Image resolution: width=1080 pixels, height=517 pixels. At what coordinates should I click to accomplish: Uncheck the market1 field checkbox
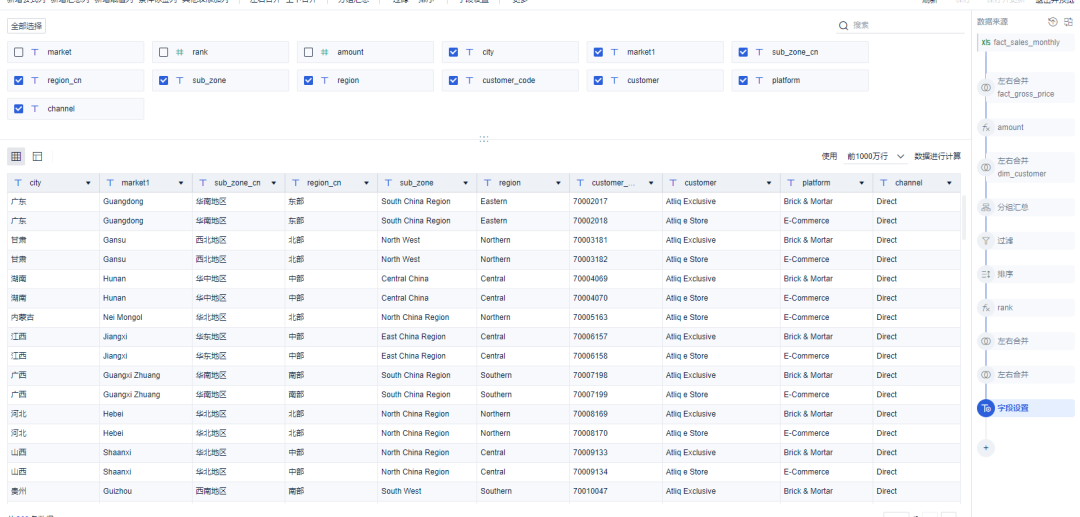[598, 52]
